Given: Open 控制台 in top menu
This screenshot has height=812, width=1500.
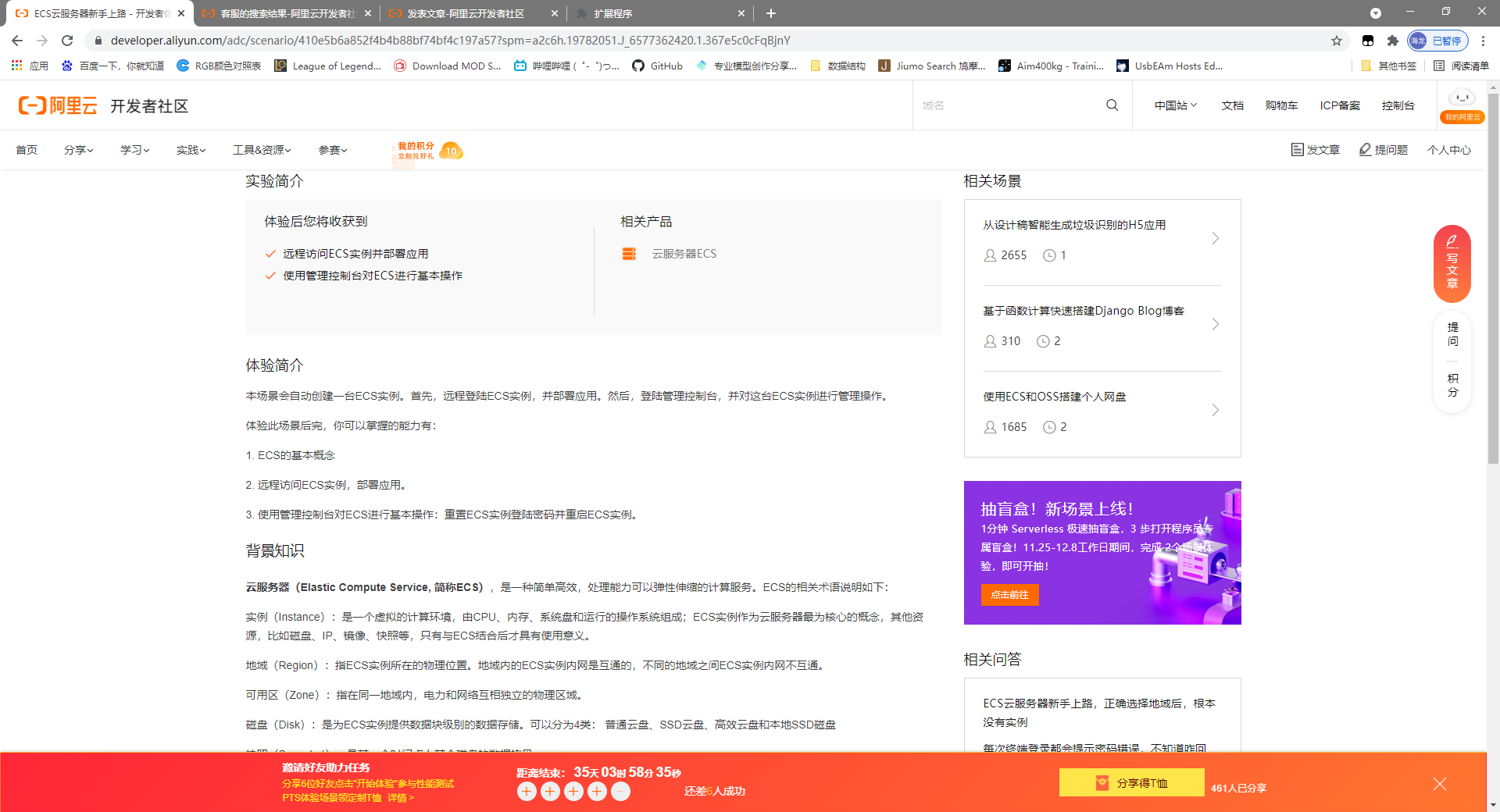Looking at the screenshot, I should pos(1398,105).
